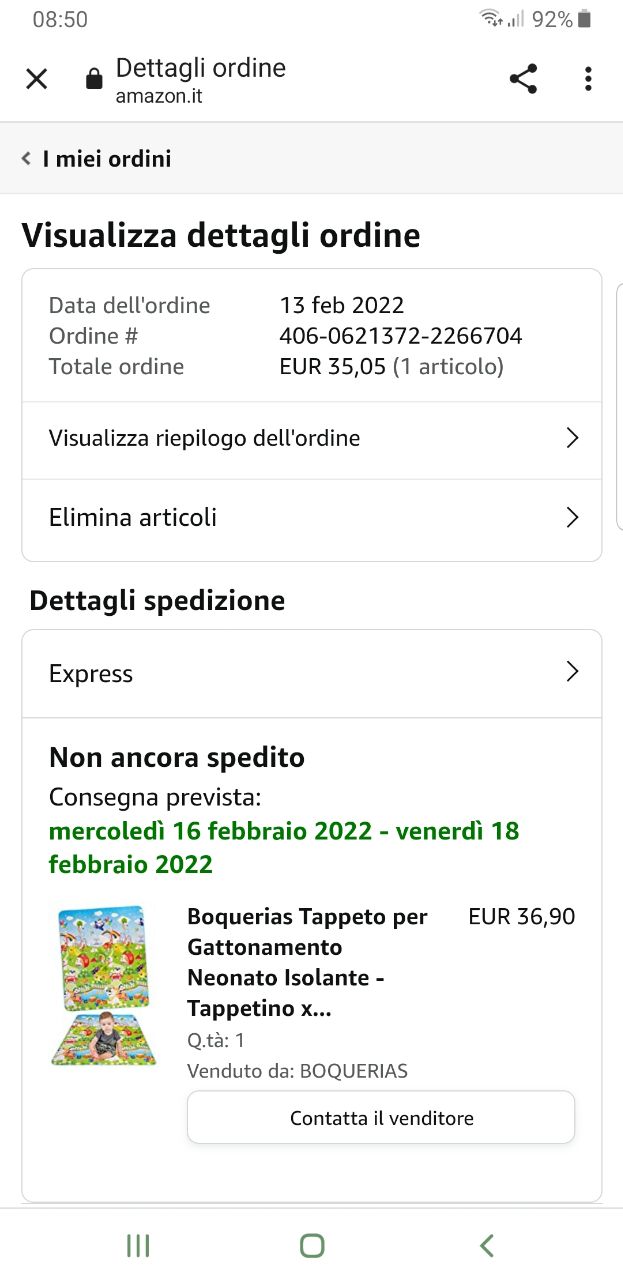Tap the play mat product thumbnail
This screenshot has height=1280, width=623.
pos(104,985)
